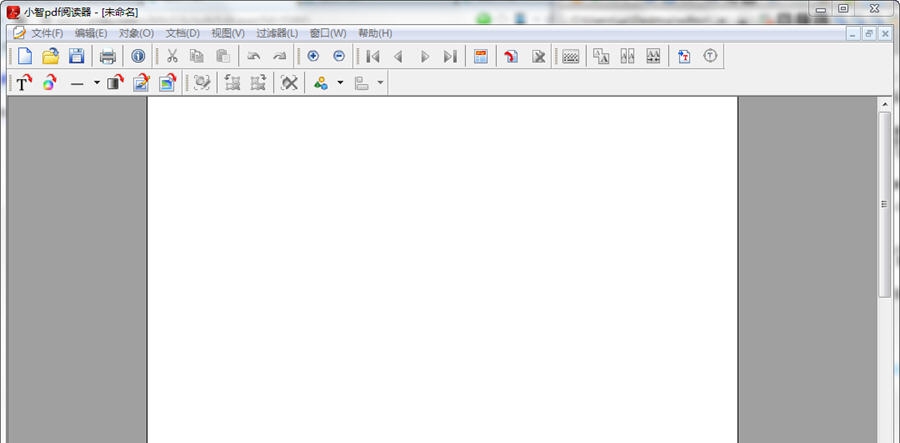Open the 视图(V) menu

[x=228, y=33]
